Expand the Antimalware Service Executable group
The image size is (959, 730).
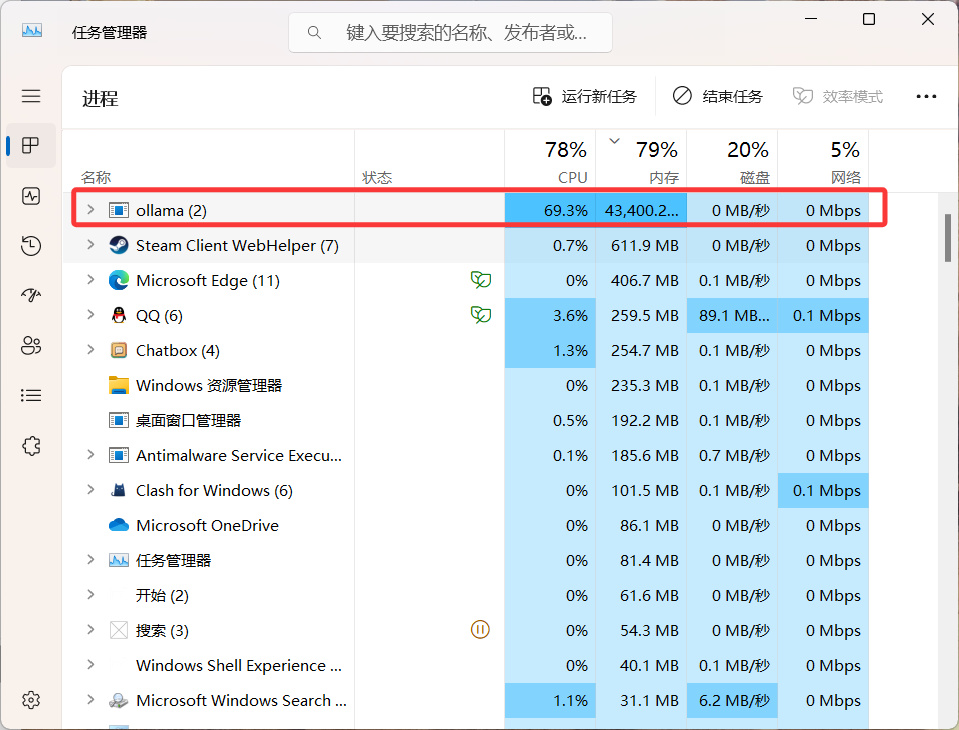tap(91, 454)
